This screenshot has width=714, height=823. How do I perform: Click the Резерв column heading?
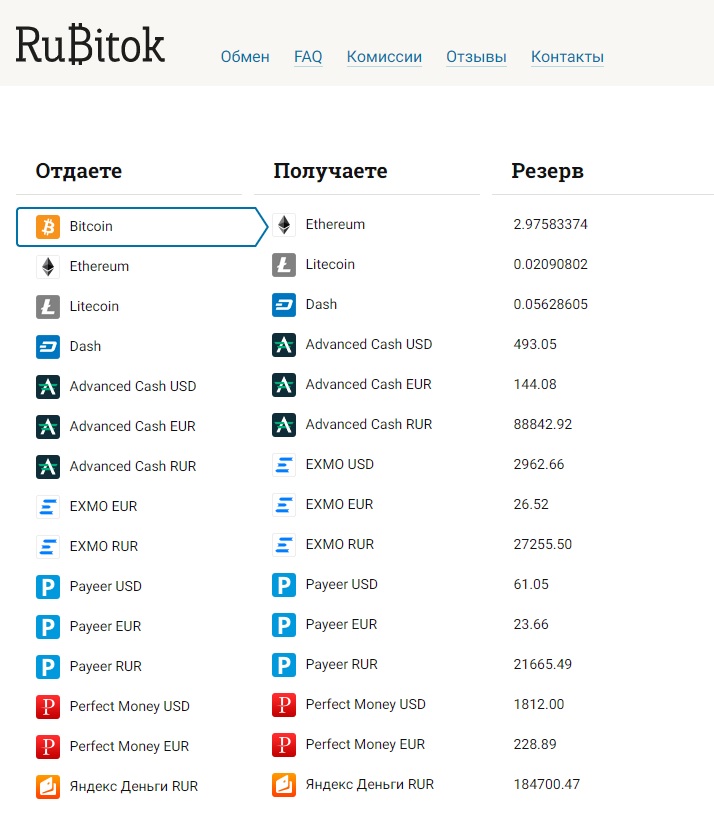[x=548, y=171]
